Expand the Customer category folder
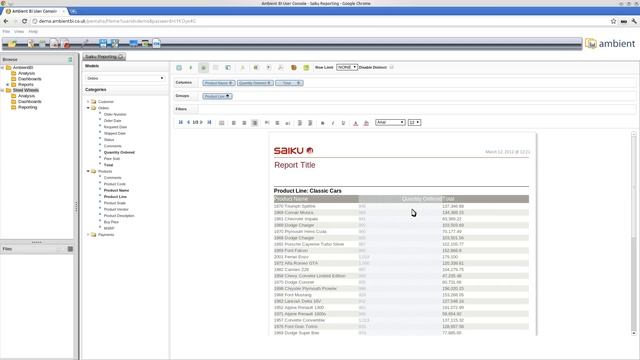Viewport: 640px width, 360px height. [x=88, y=102]
